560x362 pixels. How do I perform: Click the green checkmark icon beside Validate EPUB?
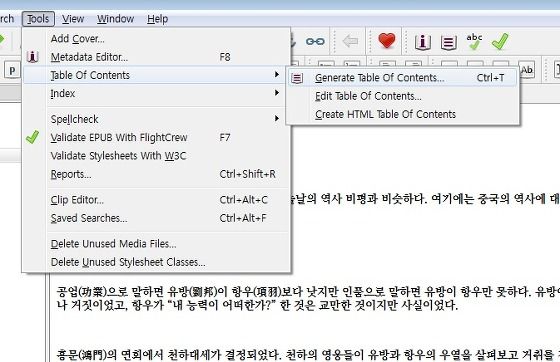(x=32, y=137)
